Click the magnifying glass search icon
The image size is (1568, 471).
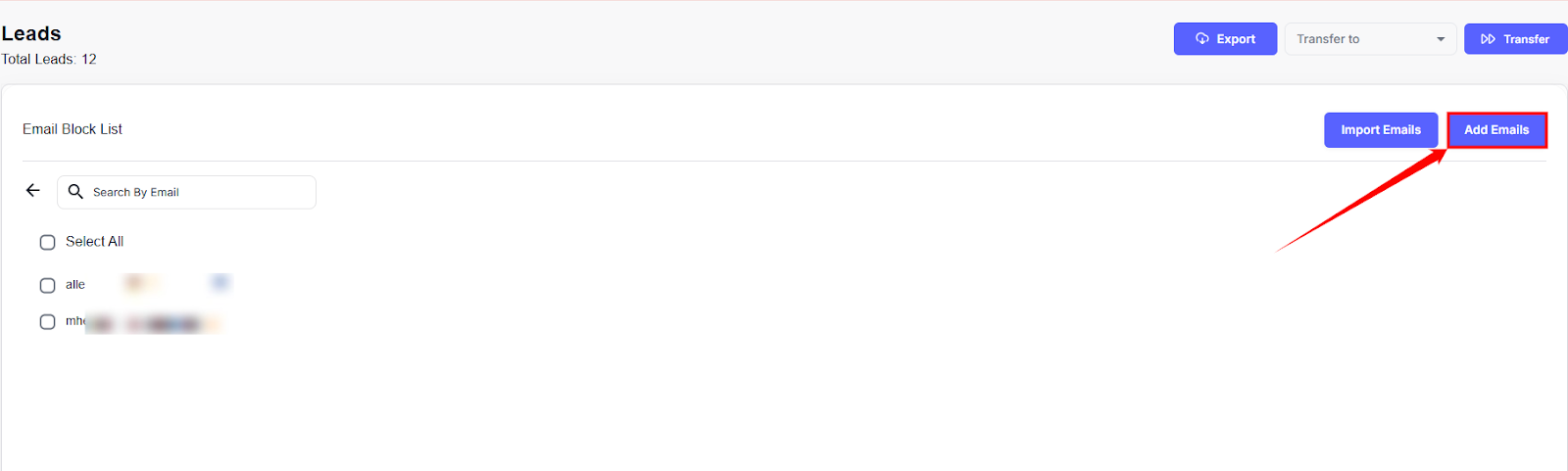(x=75, y=192)
